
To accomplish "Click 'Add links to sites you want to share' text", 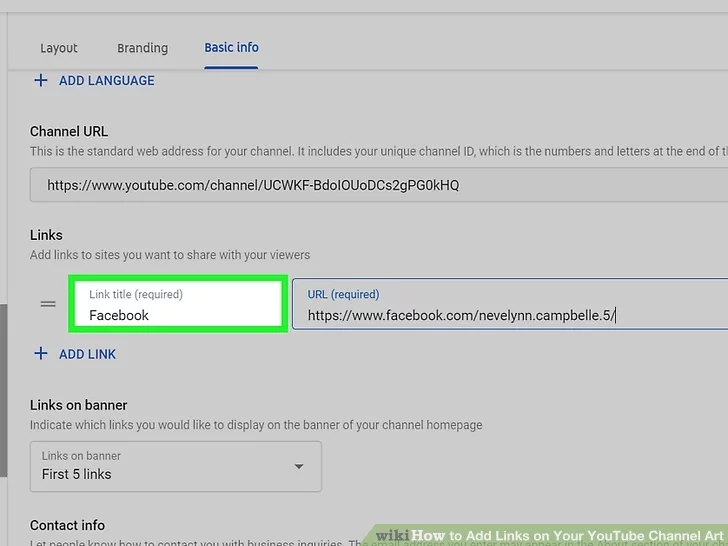I will pyautogui.click(x=170, y=255).
